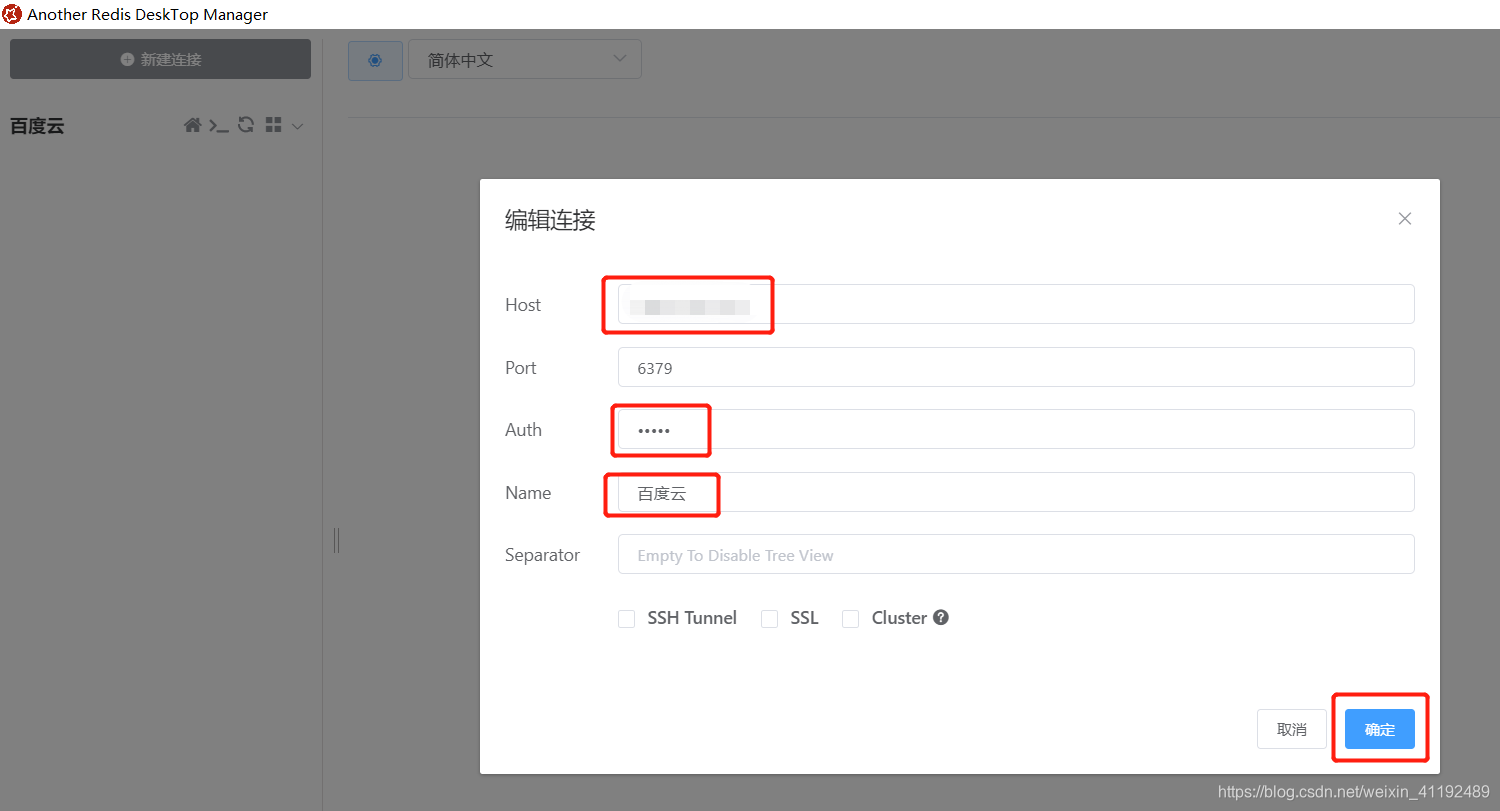Select the home icon beside 百度云
1500x811 pixels.
(192, 124)
